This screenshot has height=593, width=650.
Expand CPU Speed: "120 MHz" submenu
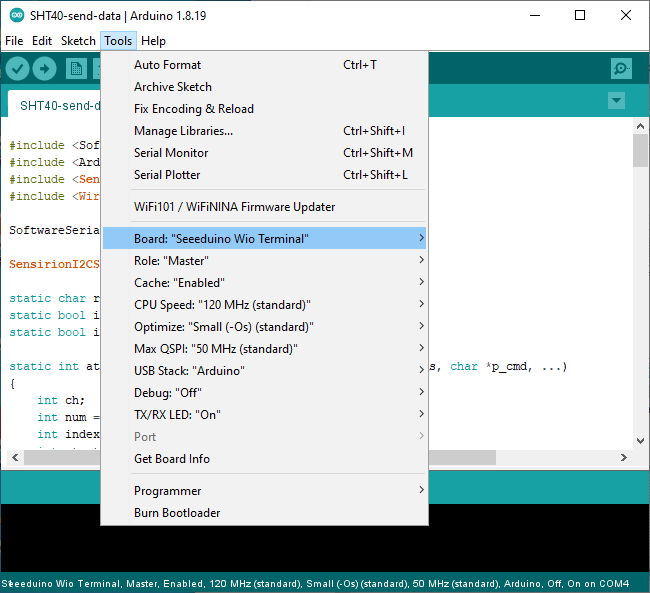click(264, 304)
